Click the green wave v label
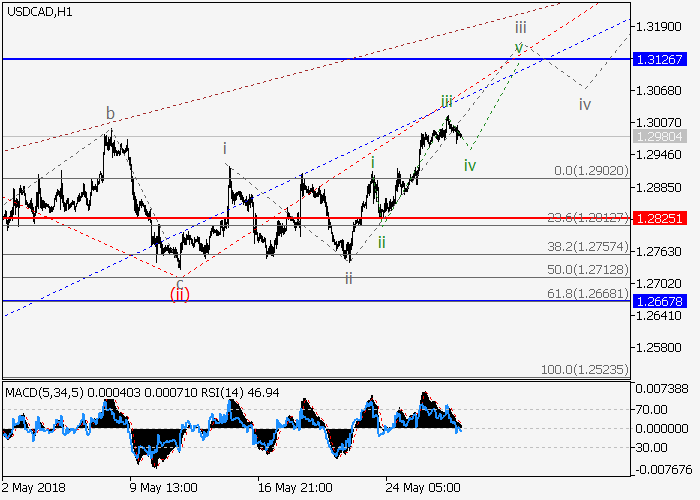The height and width of the screenshot is (500, 700). coord(518,47)
